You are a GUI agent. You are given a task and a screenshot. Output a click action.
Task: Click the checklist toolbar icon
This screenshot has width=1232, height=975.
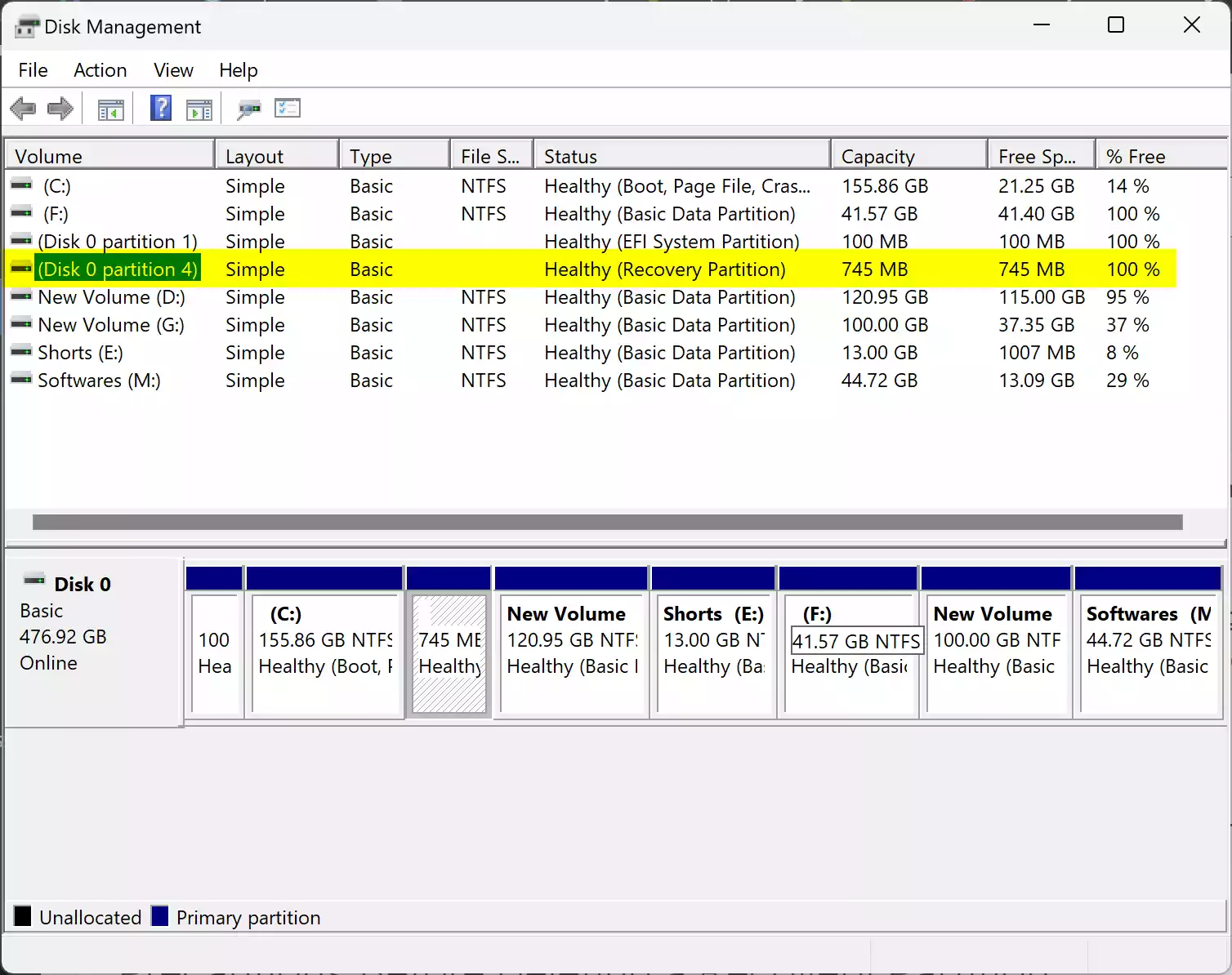click(288, 108)
